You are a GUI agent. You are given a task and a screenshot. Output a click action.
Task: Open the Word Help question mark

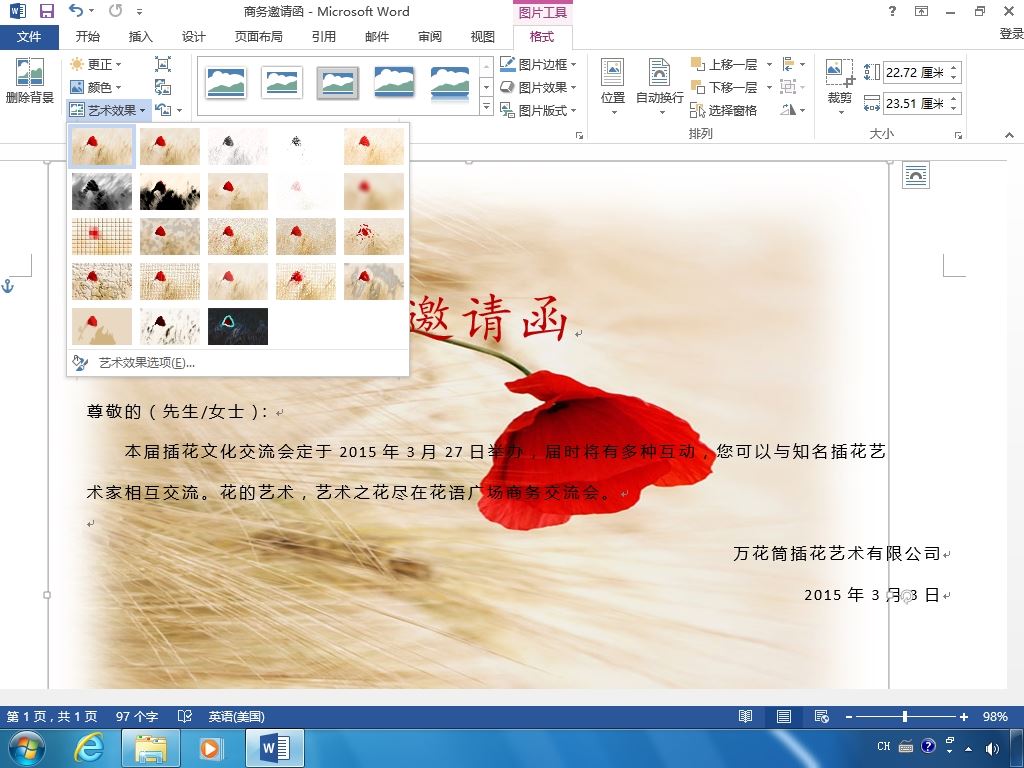[892, 11]
